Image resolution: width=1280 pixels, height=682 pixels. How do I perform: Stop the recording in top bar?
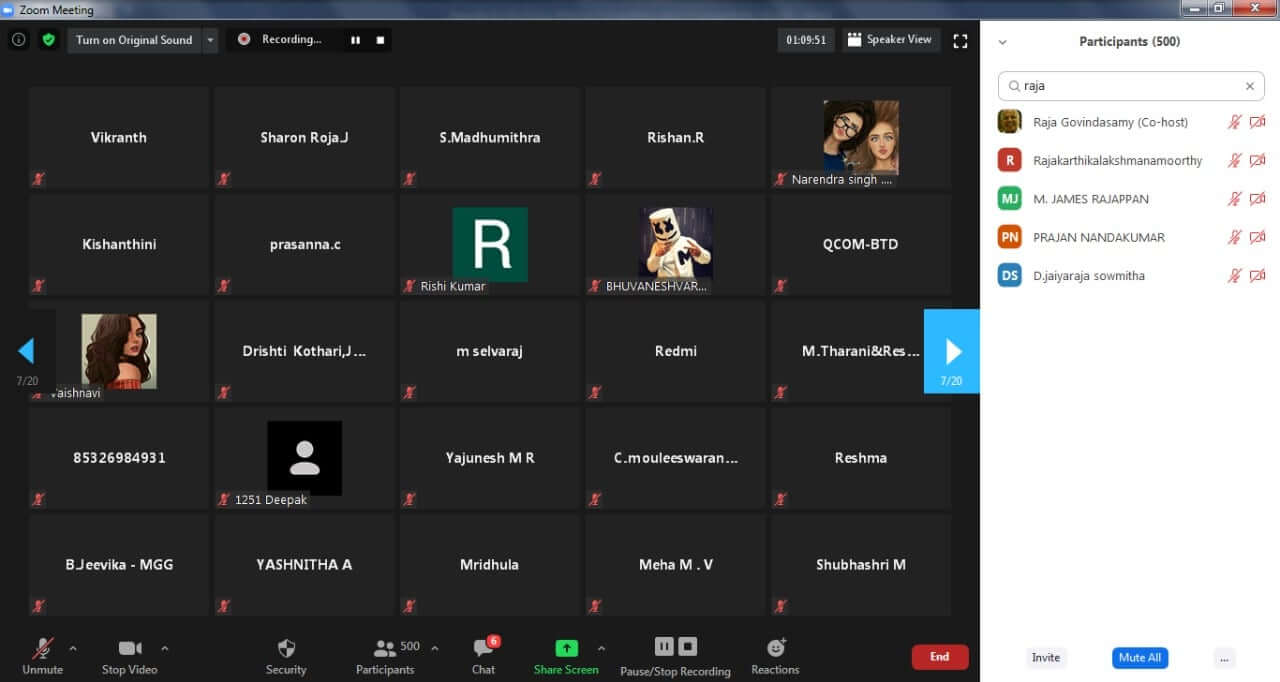coord(380,40)
